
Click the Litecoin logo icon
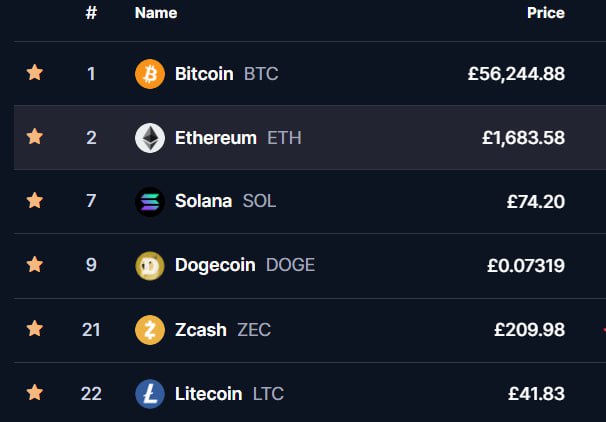[149, 394]
